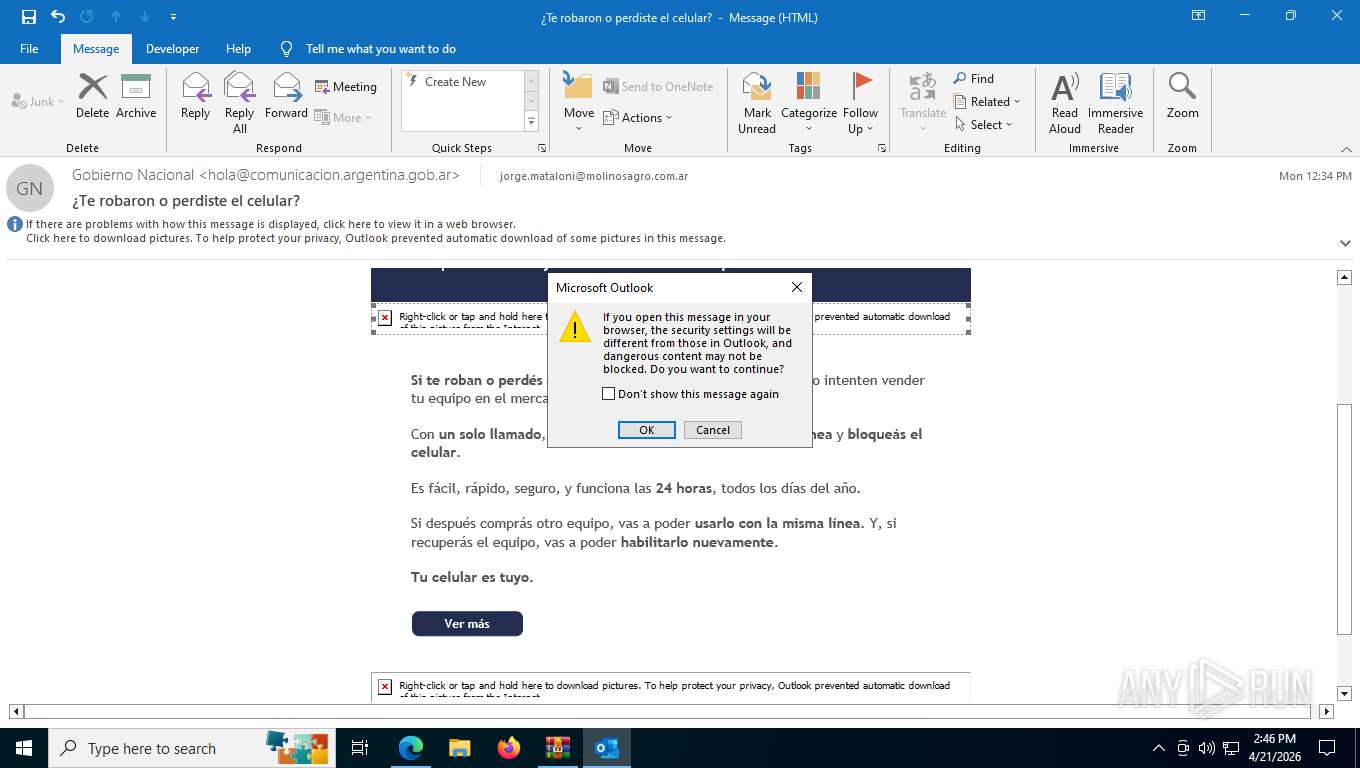Click Windows Start button
1360x768 pixels.
coord(23,748)
